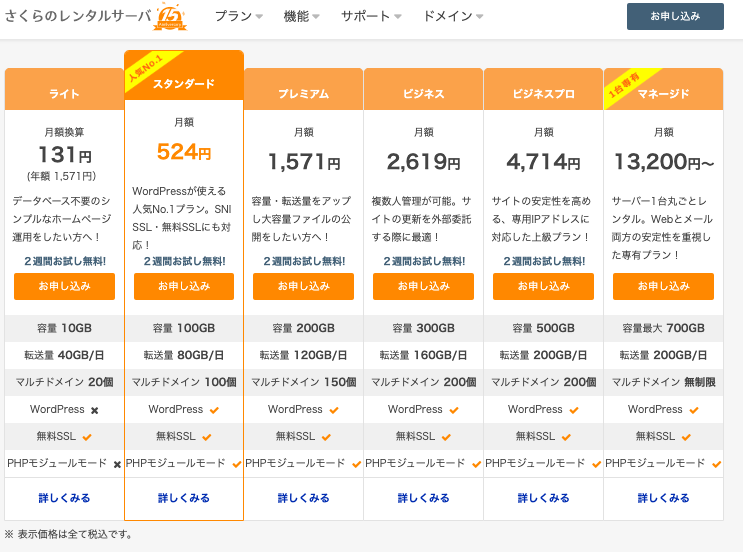Open 詳しくみる for the プレミアム plan

304,498
